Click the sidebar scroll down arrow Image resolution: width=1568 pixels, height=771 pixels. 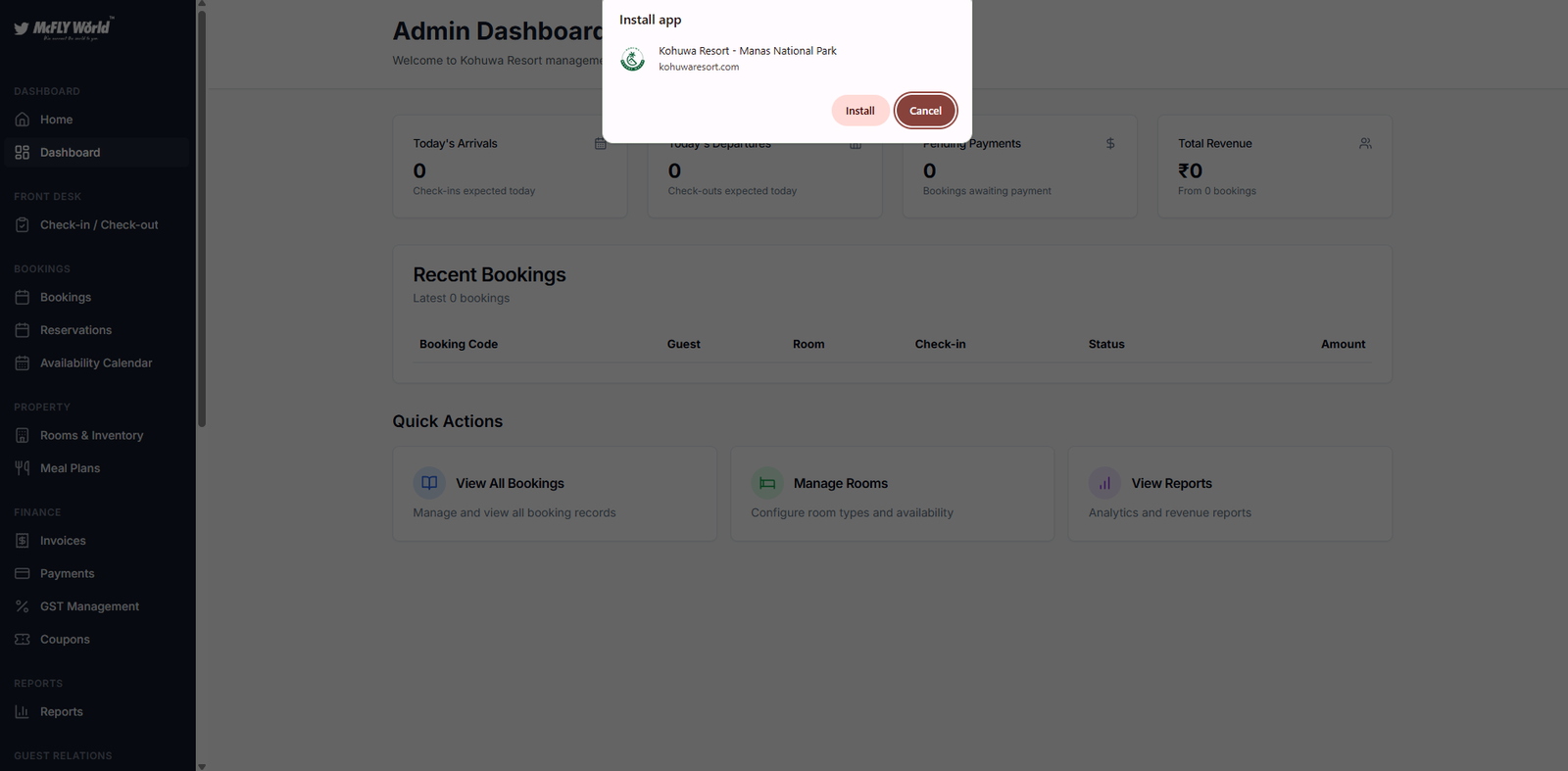202,766
